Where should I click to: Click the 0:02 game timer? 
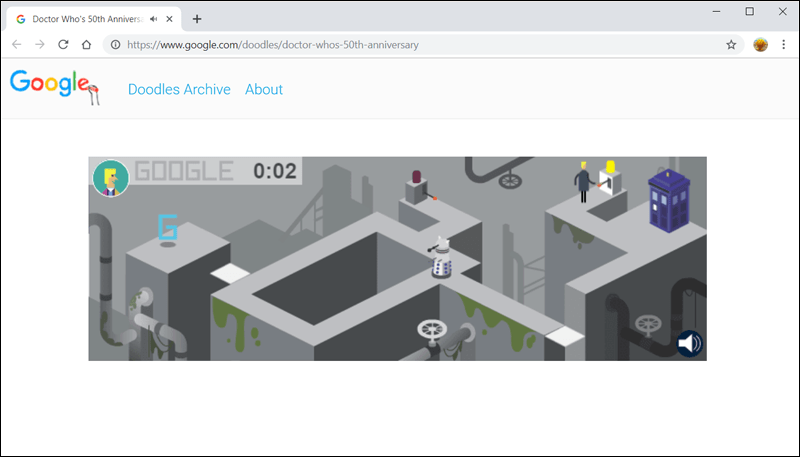pos(275,171)
